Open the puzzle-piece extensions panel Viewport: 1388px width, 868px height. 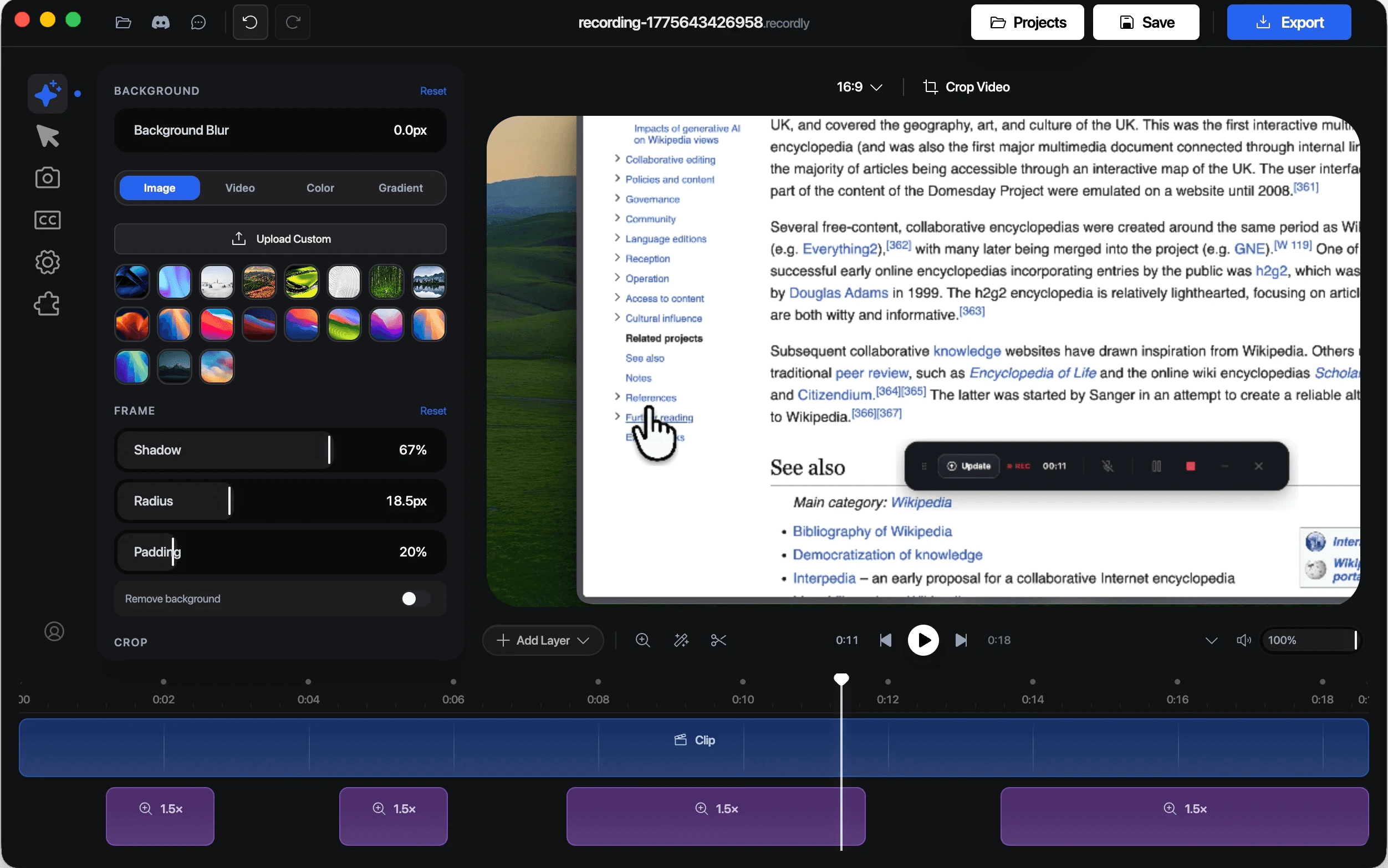[48, 304]
